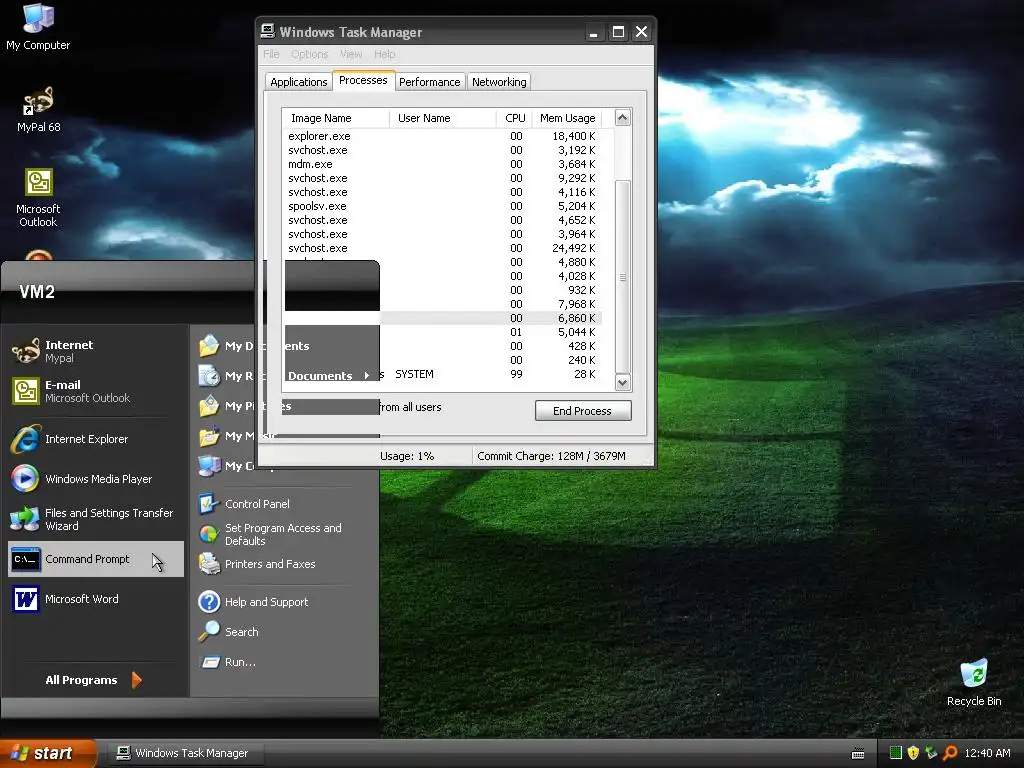Open Command Prompt from Start menu
The width and height of the screenshot is (1024, 768).
point(97,559)
